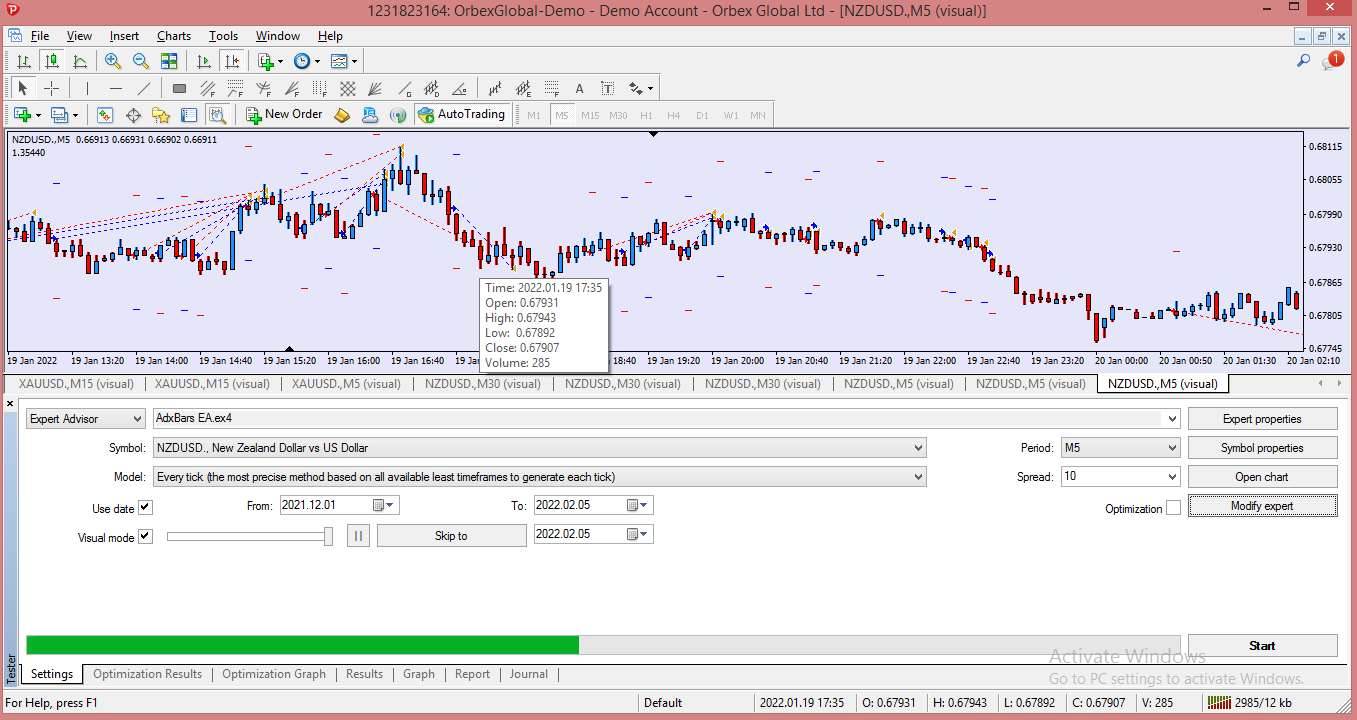The height and width of the screenshot is (720, 1357).
Task: Open the Charts menu
Action: [x=173, y=36]
